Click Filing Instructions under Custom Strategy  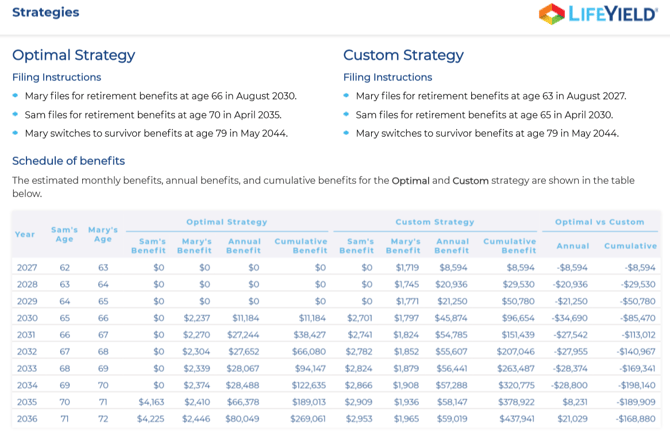(x=387, y=77)
